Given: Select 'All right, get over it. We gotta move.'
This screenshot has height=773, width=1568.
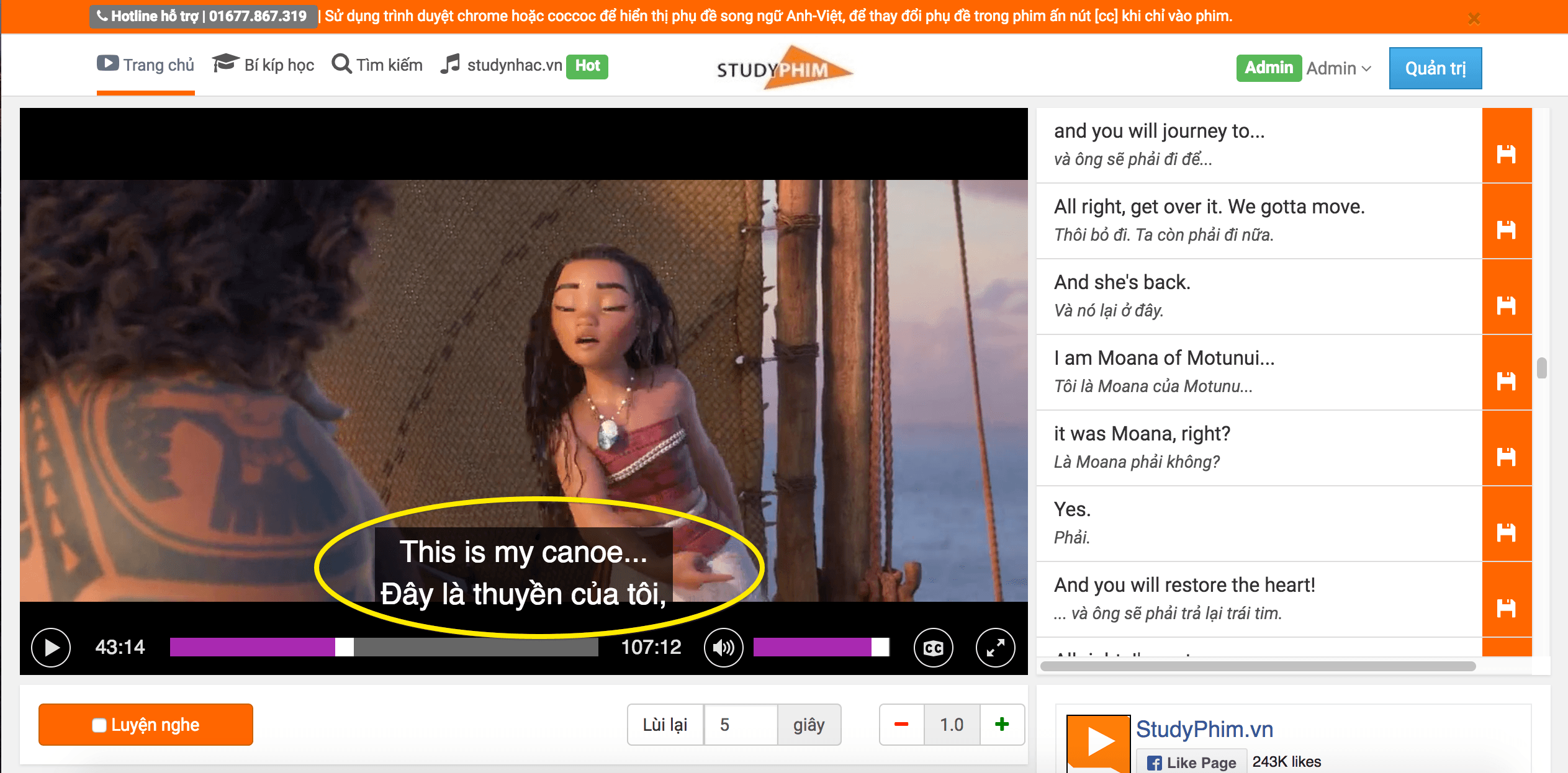Looking at the screenshot, I should pos(1259,221).
